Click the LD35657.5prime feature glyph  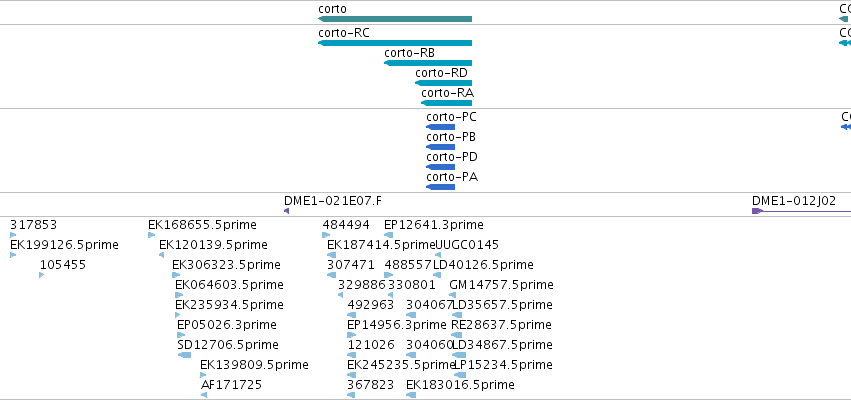(459, 315)
